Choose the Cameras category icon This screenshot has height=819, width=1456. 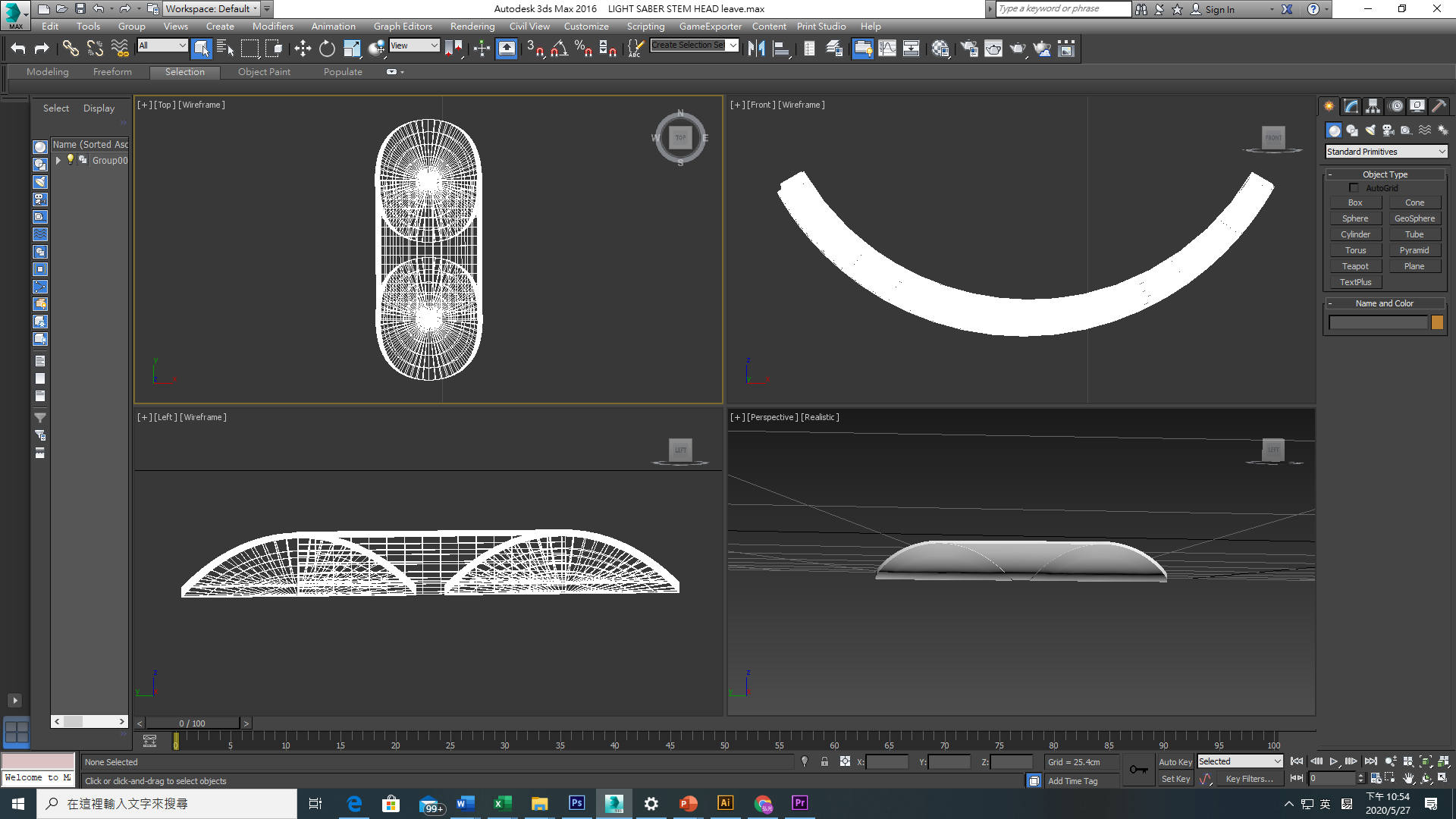tap(1389, 130)
